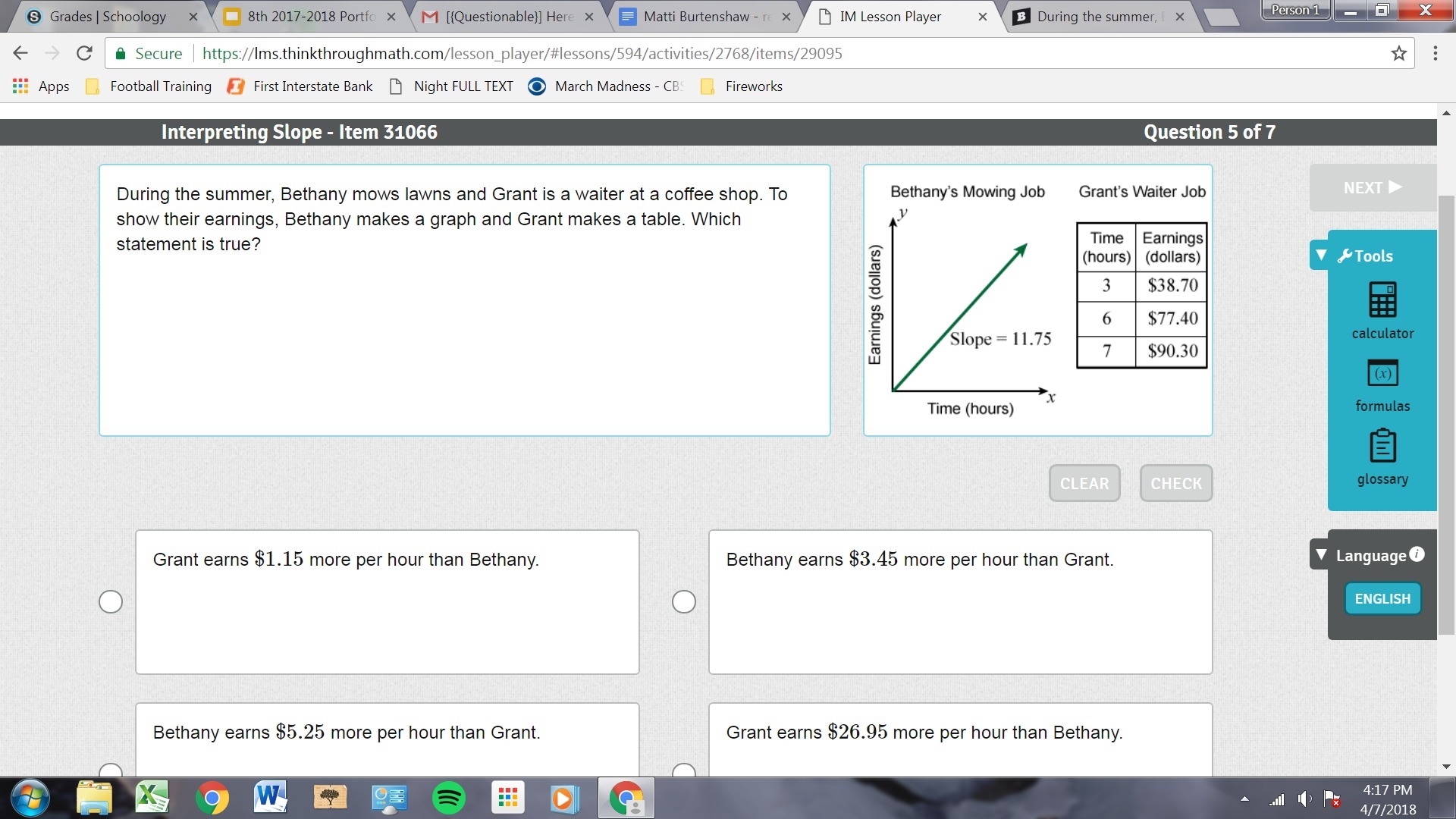Open the calculator tool

(1382, 300)
